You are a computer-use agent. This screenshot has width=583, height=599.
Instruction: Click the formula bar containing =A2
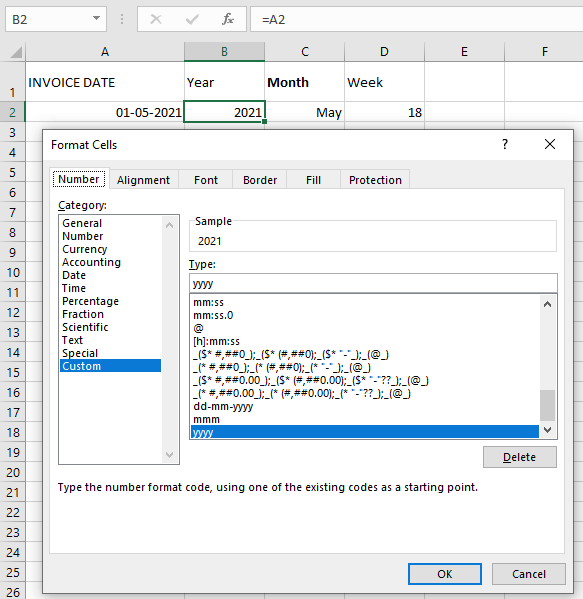point(416,19)
